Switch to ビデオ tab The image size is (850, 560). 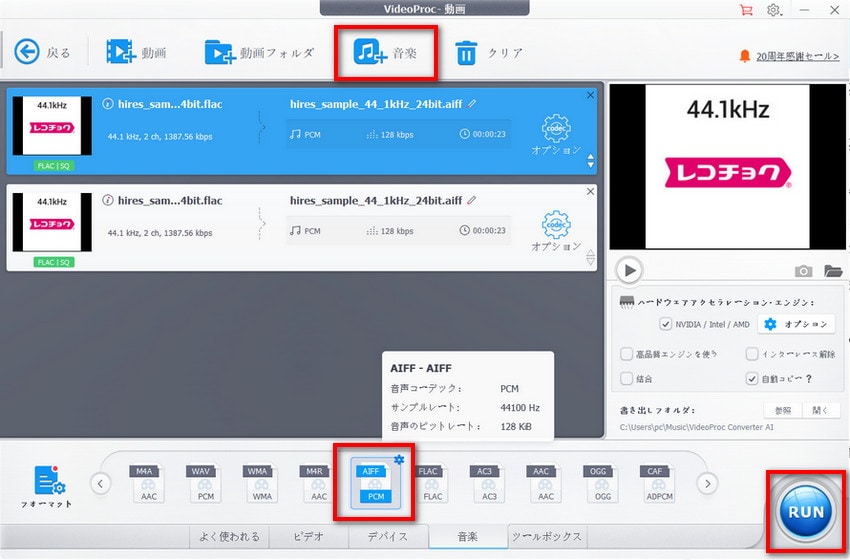click(309, 536)
